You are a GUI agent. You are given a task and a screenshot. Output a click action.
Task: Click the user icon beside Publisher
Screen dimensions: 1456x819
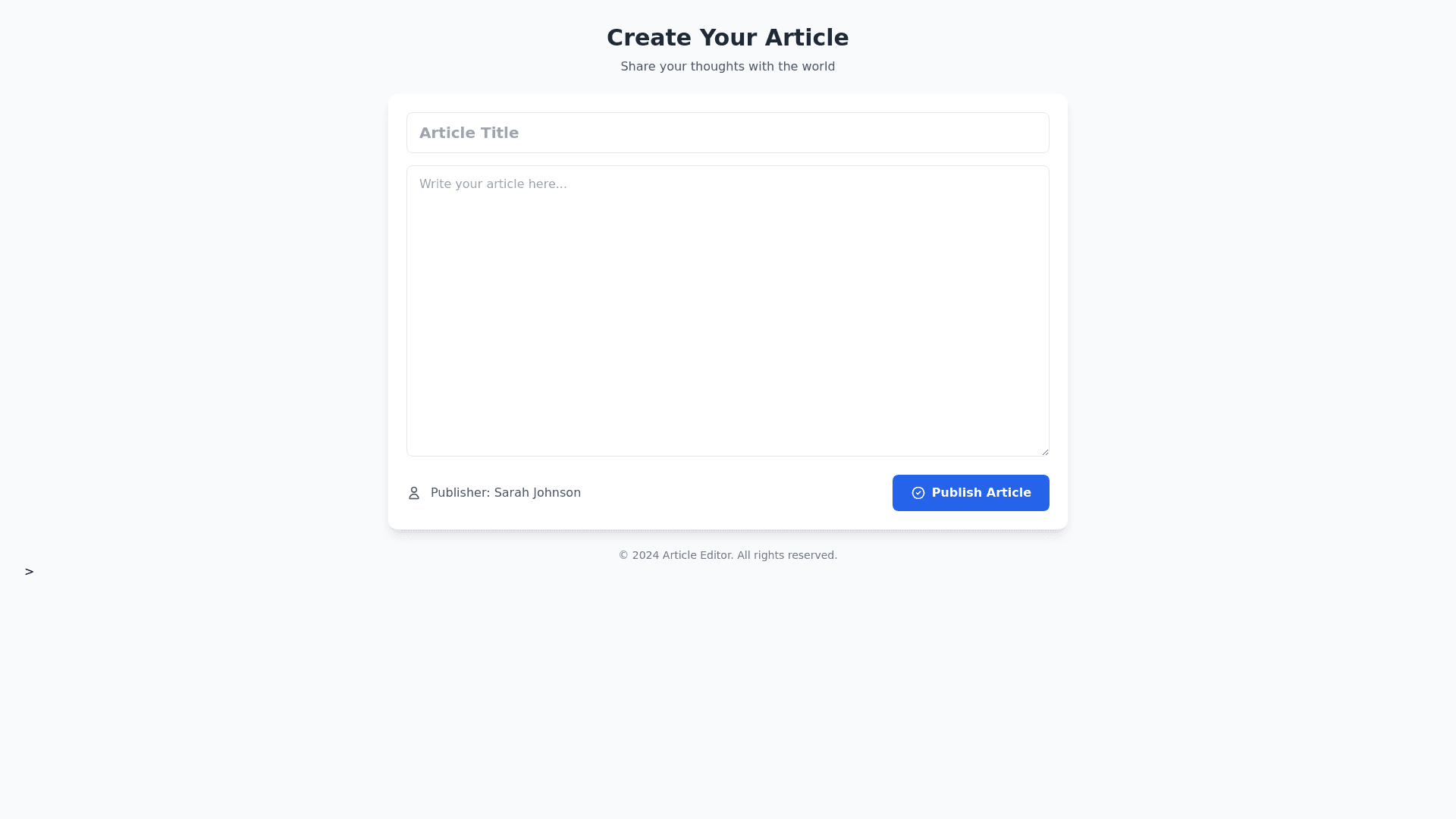click(414, 493)
